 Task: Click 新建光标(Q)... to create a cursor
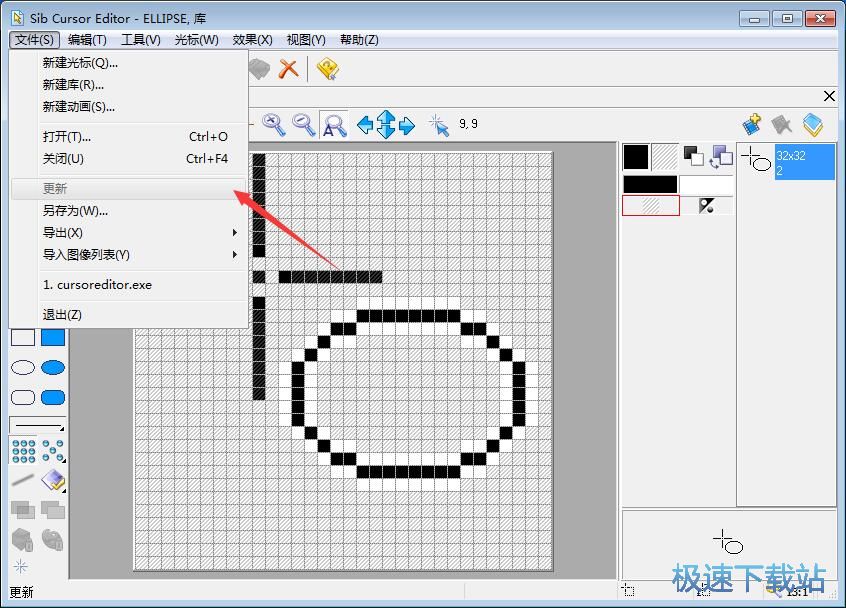80,62
